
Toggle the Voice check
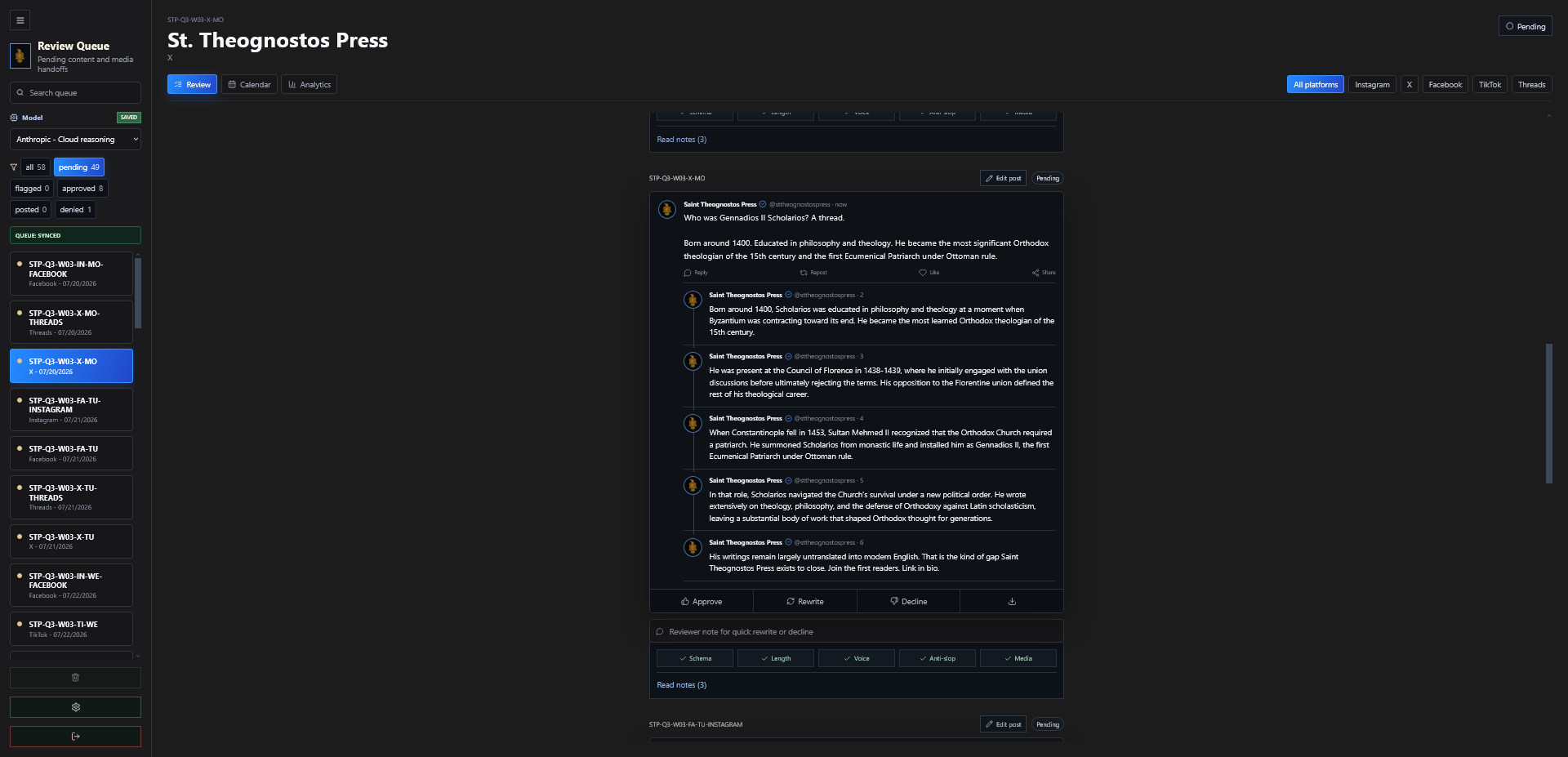tap(857, 658)
